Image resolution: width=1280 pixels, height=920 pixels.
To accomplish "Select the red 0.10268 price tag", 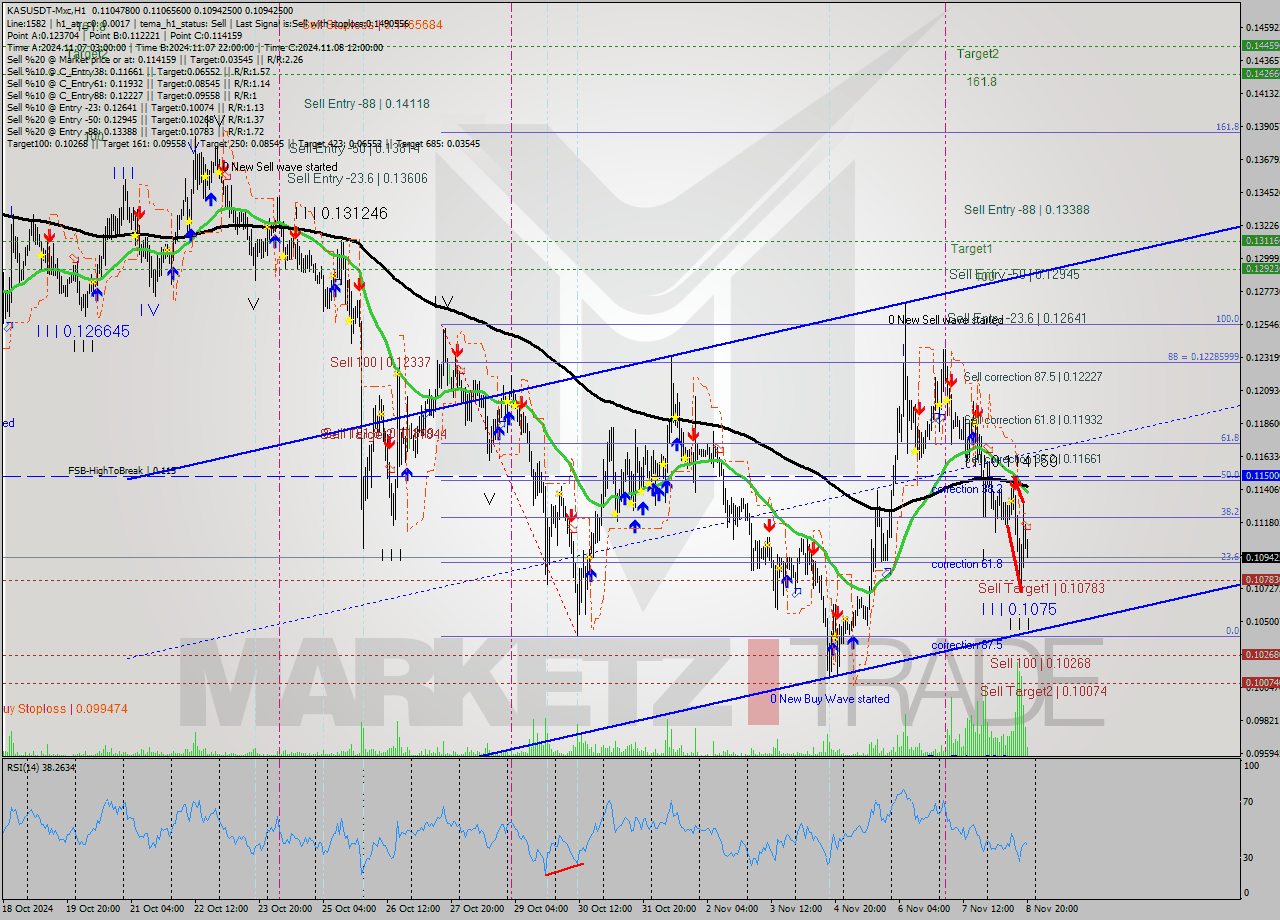I will 1260,654.
